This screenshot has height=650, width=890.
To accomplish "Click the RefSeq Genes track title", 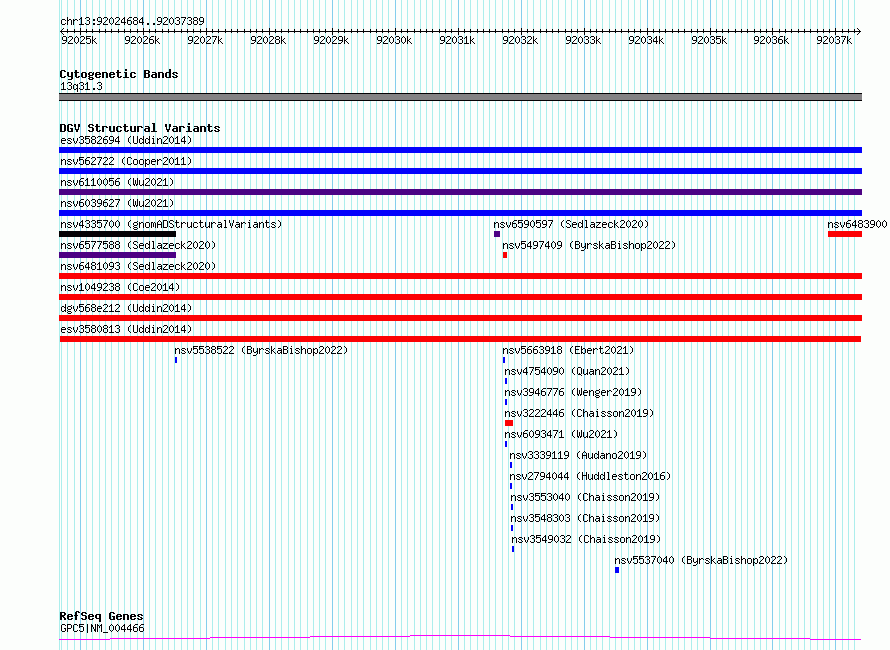I will (101, 616).
